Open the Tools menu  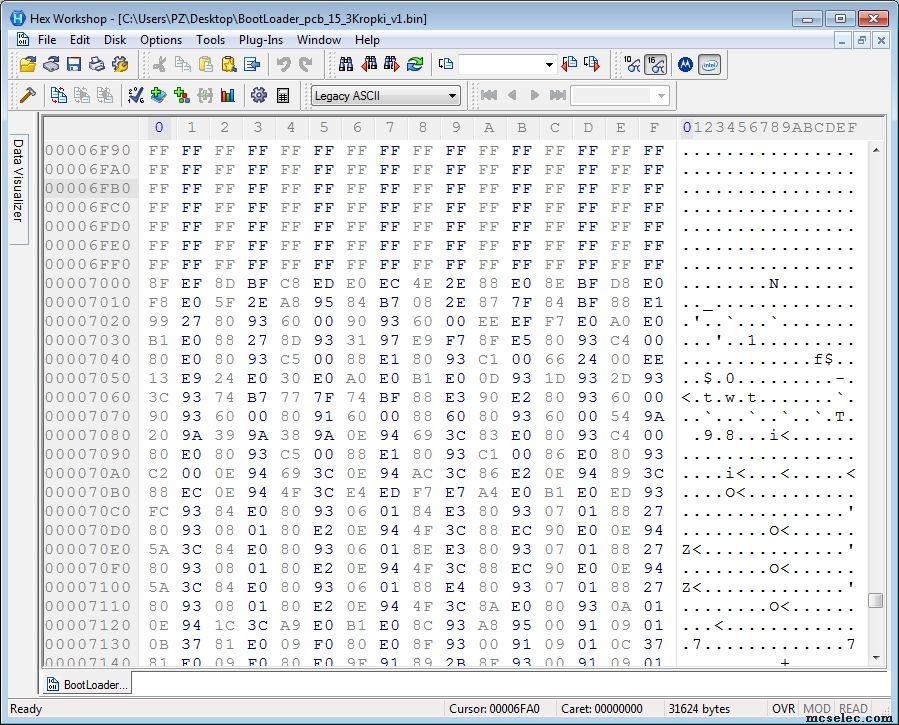click(x=210, y=40)
